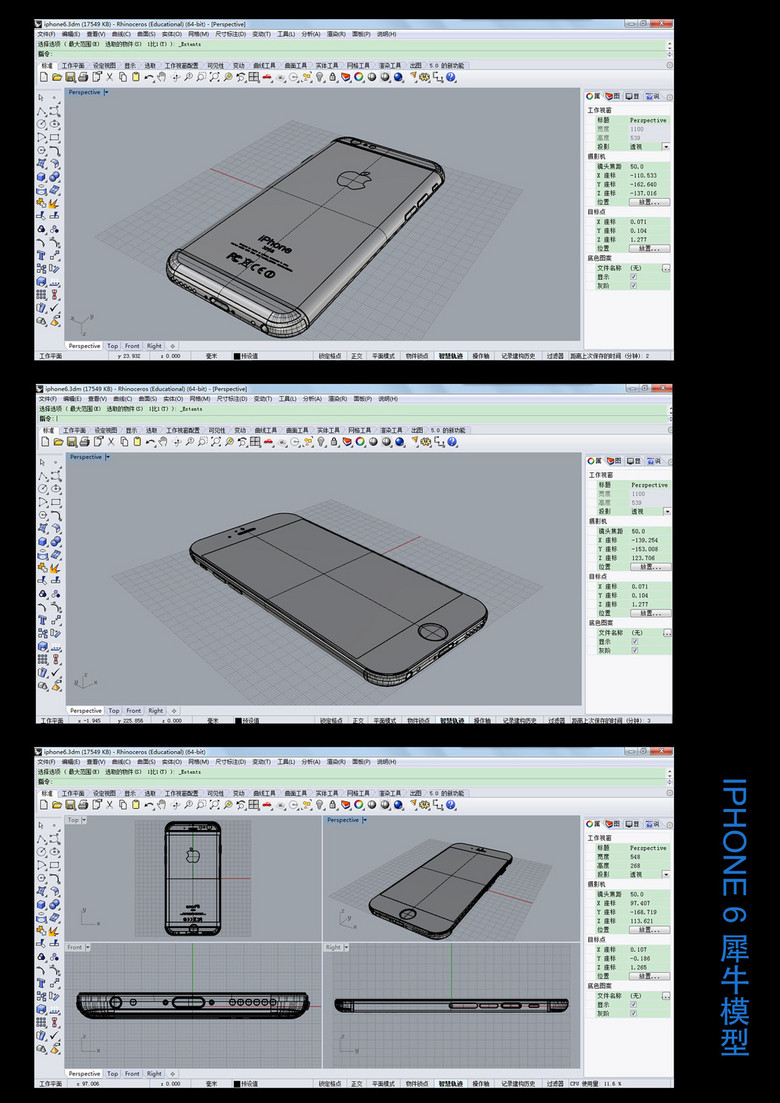The image size is (780, 1103).
Task: Select Circle tool in top window sidebar
Action: [x=41, y=123]
